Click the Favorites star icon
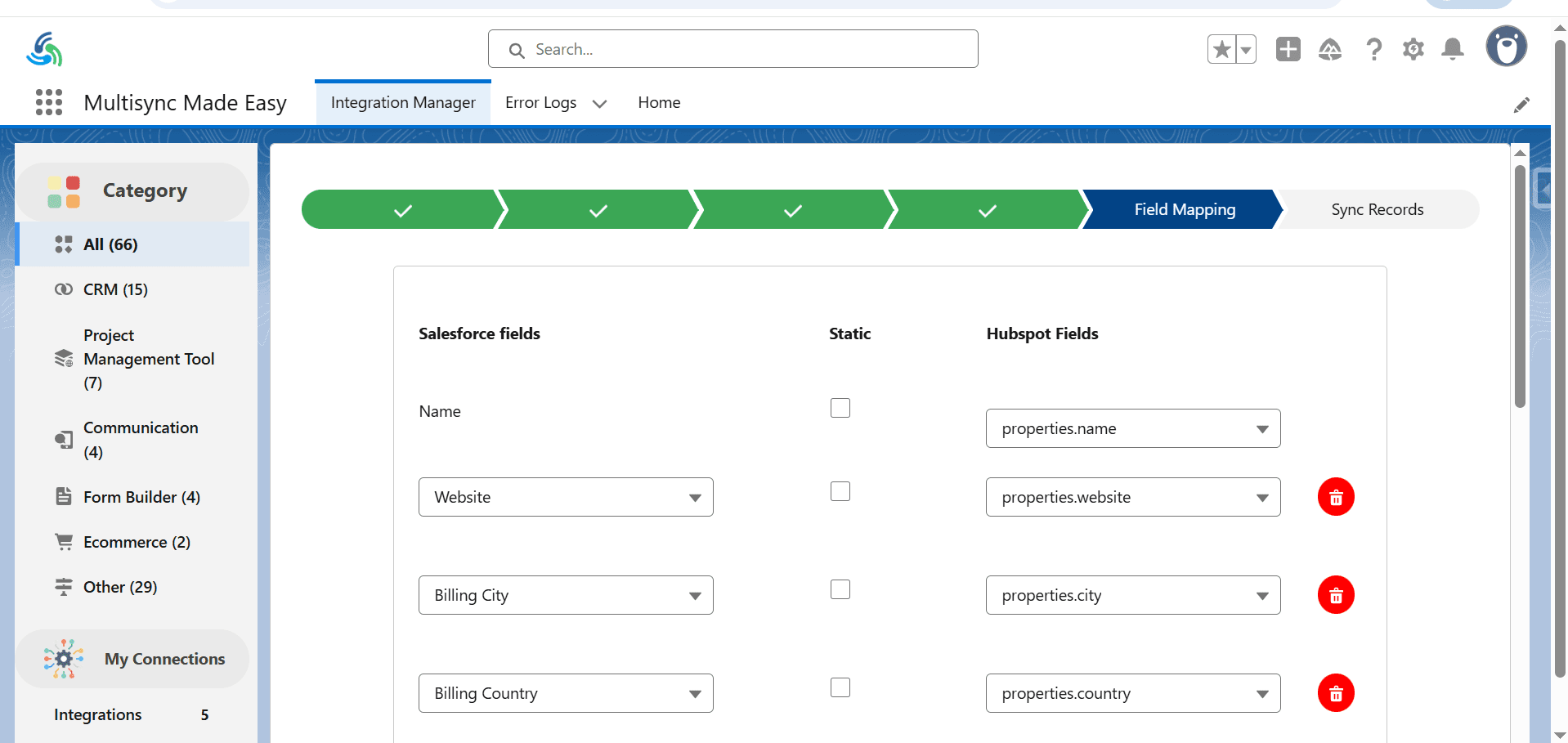Viewport: 1568px width, 743px height. point(1221,49)
